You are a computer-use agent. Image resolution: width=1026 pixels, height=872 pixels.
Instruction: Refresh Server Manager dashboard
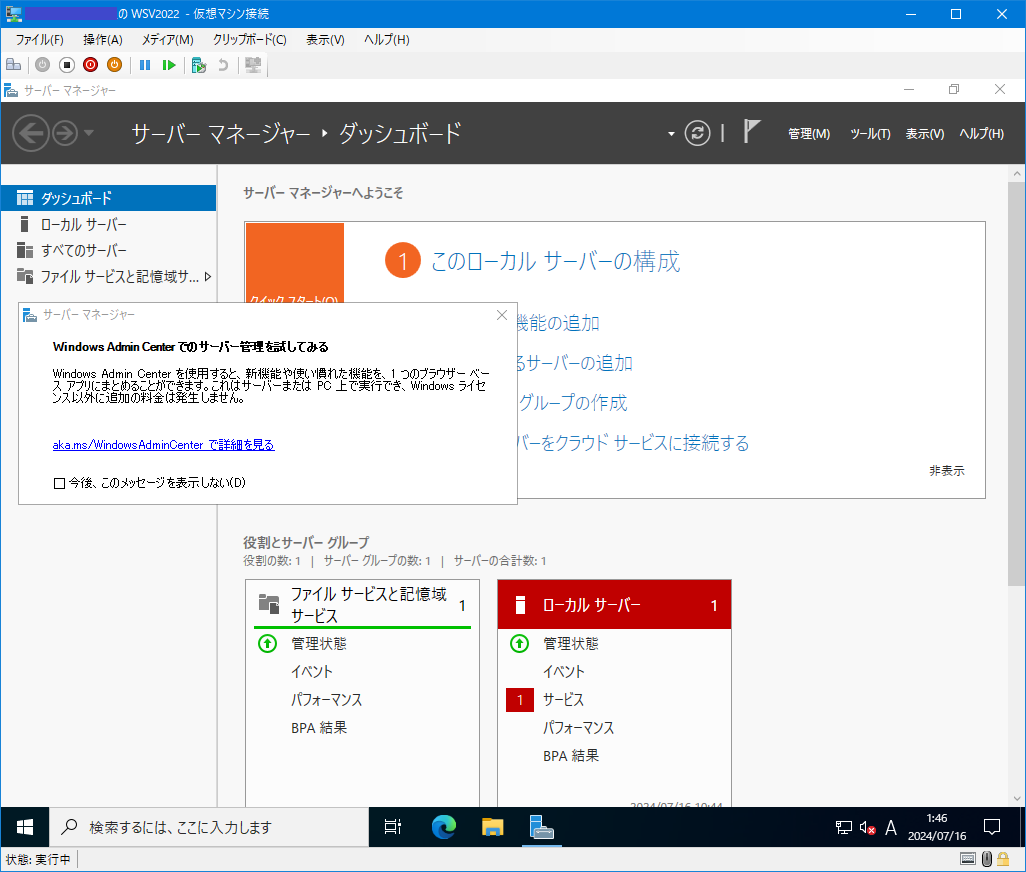click(x=697, y=133)
